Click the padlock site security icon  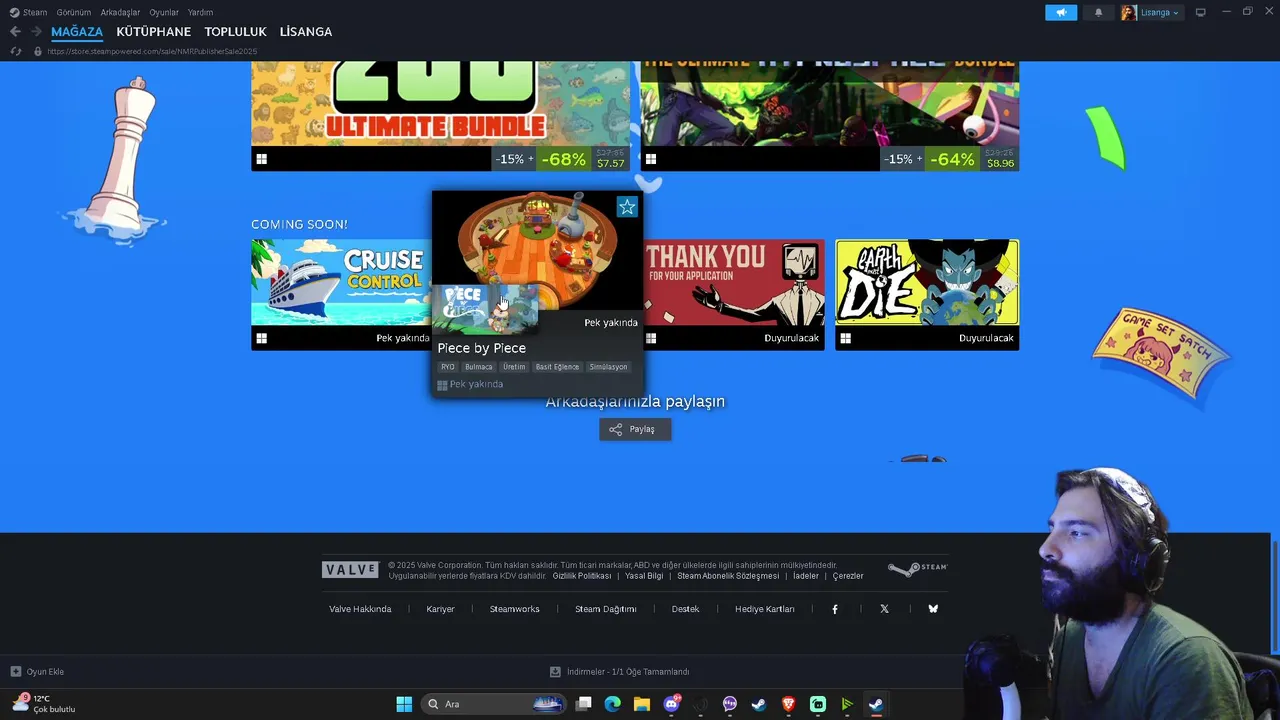pos(38,51)
